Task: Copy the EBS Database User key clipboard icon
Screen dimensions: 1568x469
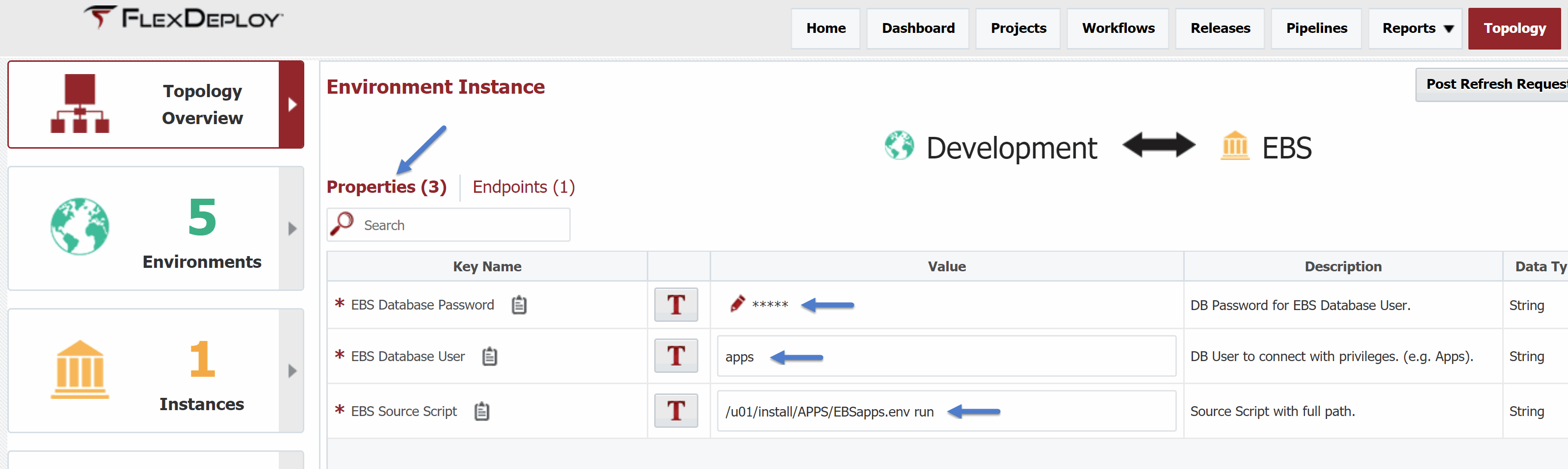Action: click(x=489, y=357)
